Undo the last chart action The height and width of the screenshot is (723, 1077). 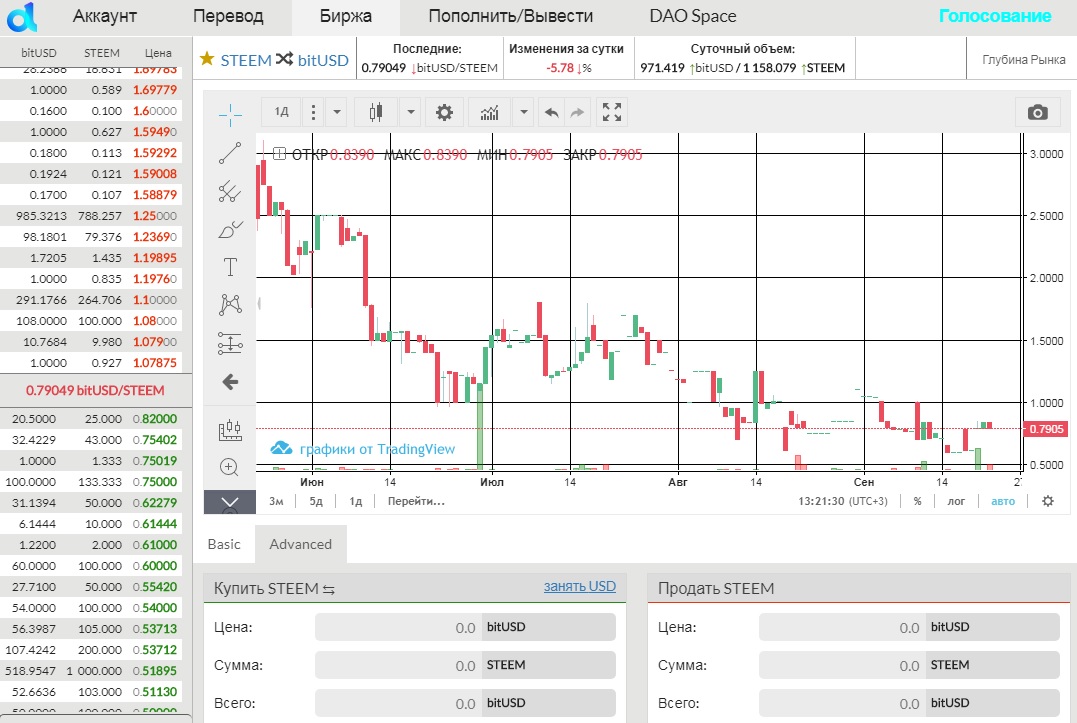click(551, 112)
